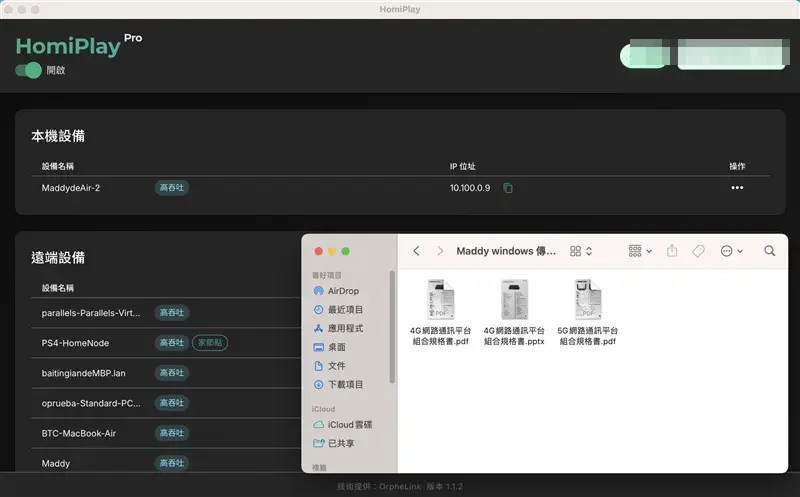This screenshot has height=497, width=800.
Task: Click the 高吞吐 badge beside MaddydeAir-2
Action: pyautogui.click(x=172, y=188)
